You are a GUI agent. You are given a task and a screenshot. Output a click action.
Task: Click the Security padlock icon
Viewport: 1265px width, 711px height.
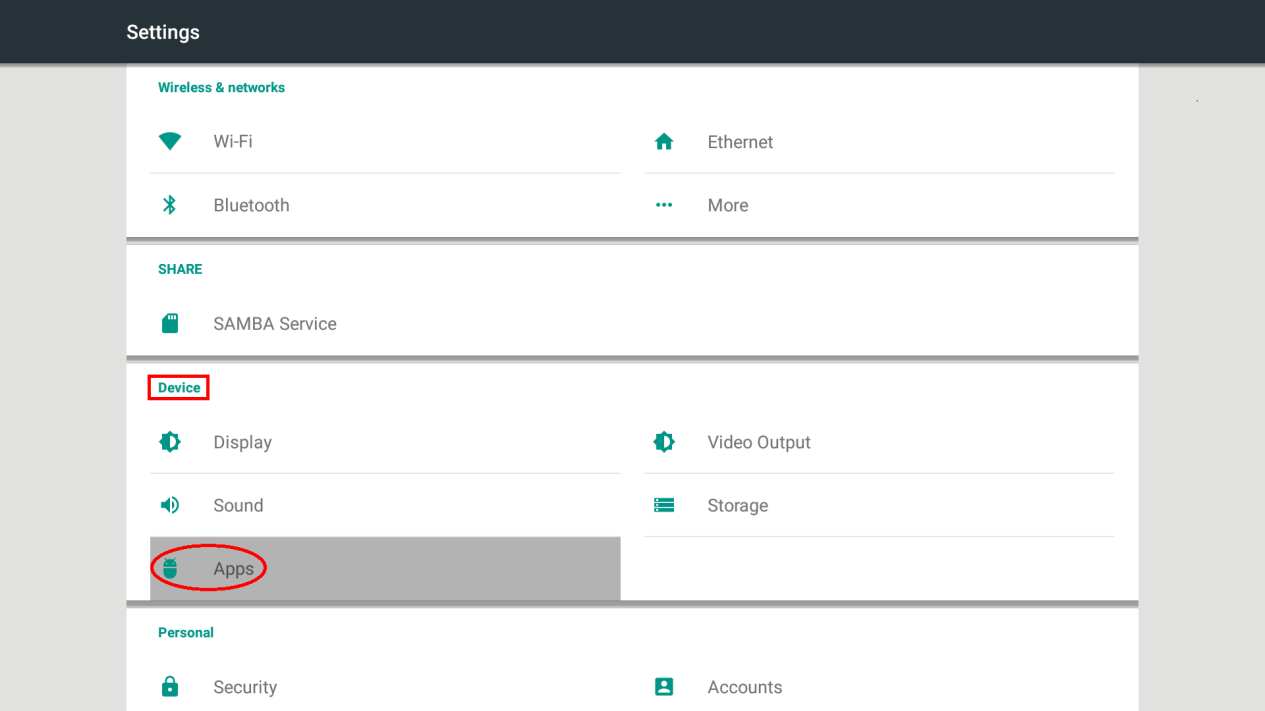170,687
